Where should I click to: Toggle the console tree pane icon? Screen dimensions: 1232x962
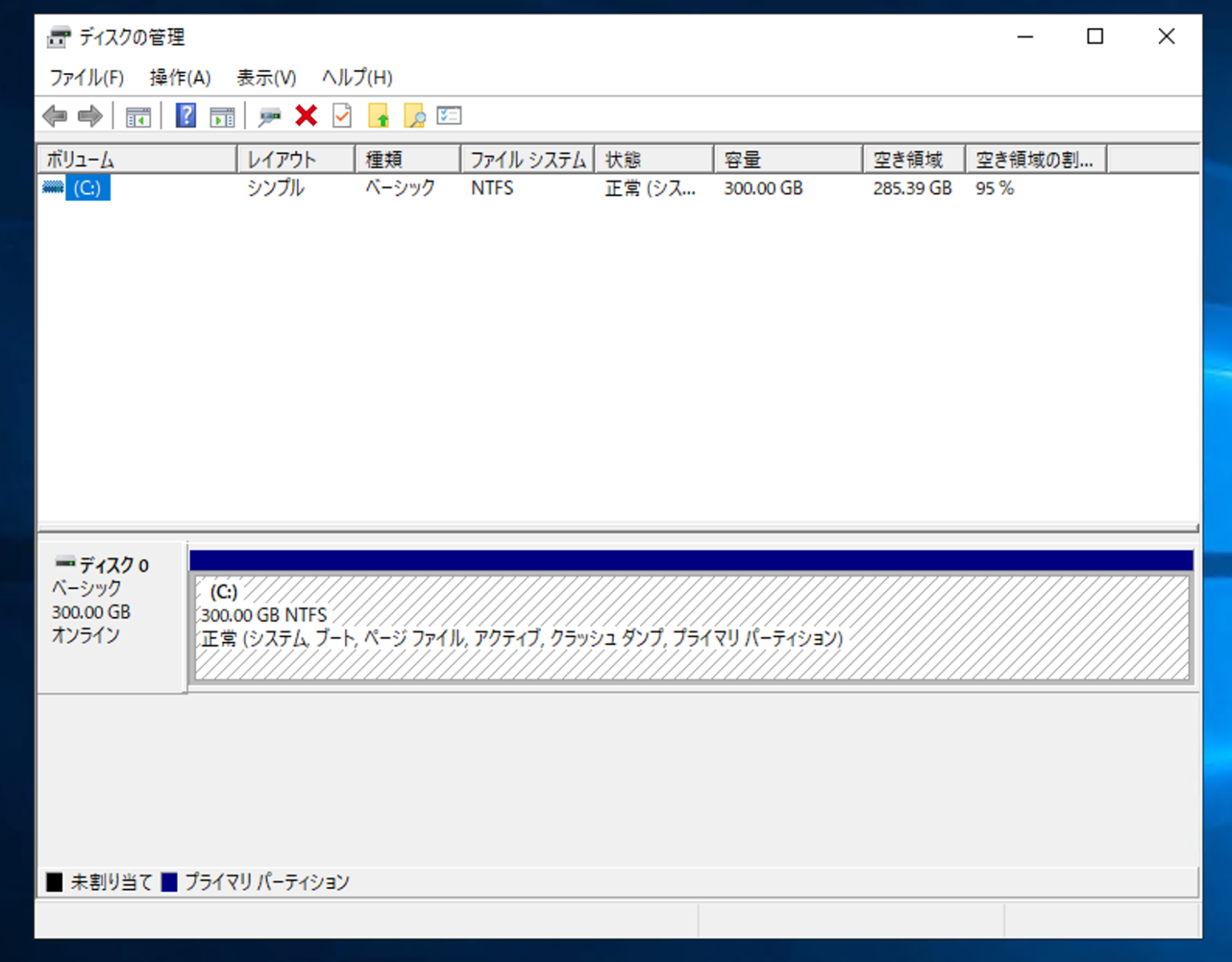tap(138, 116)
